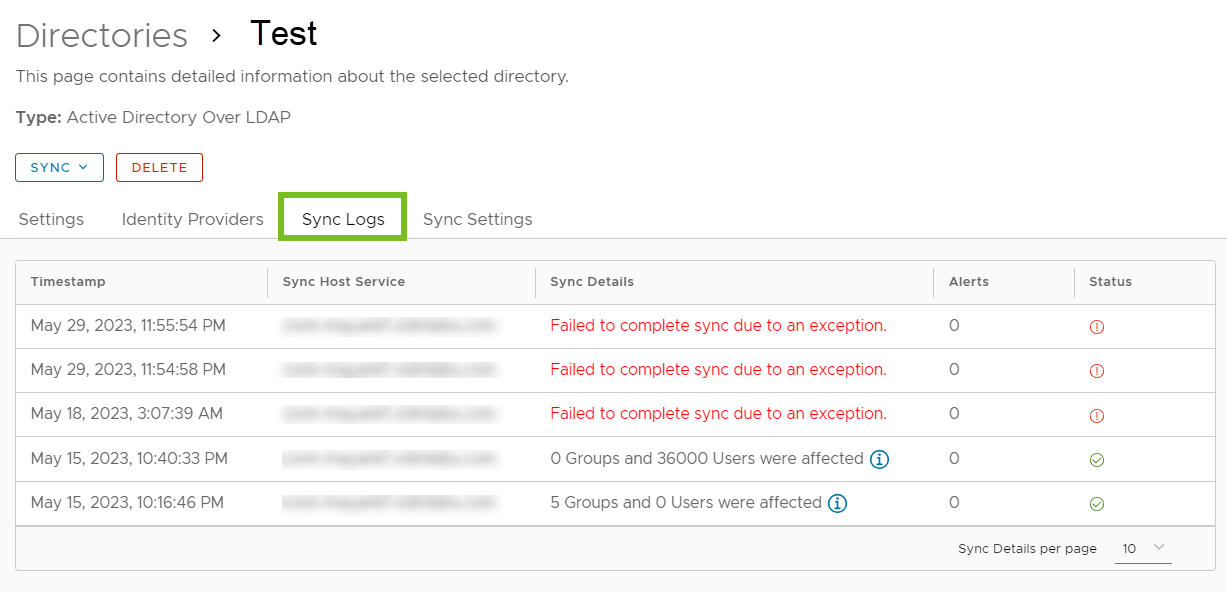Click '0 Groups and 36000 Users were affected'
Image resolution: width=1227 pixels, height=592 pixels.
(707, 458)
